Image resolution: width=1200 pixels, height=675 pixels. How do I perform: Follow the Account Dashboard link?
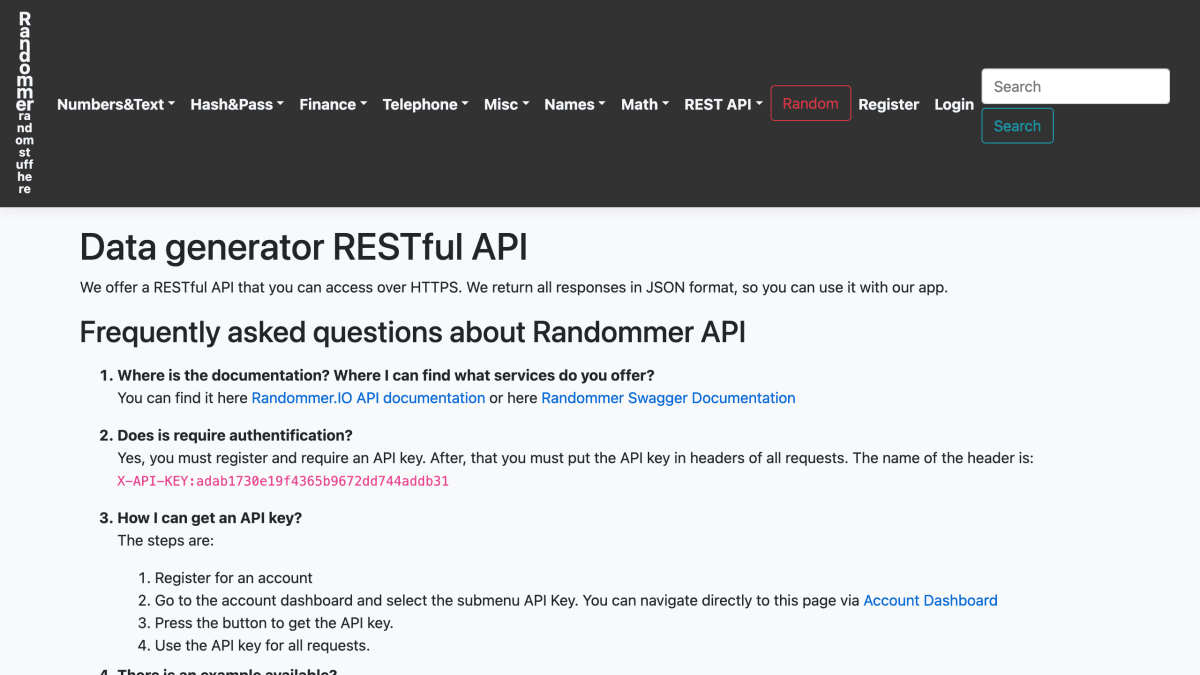click(930, 600)
